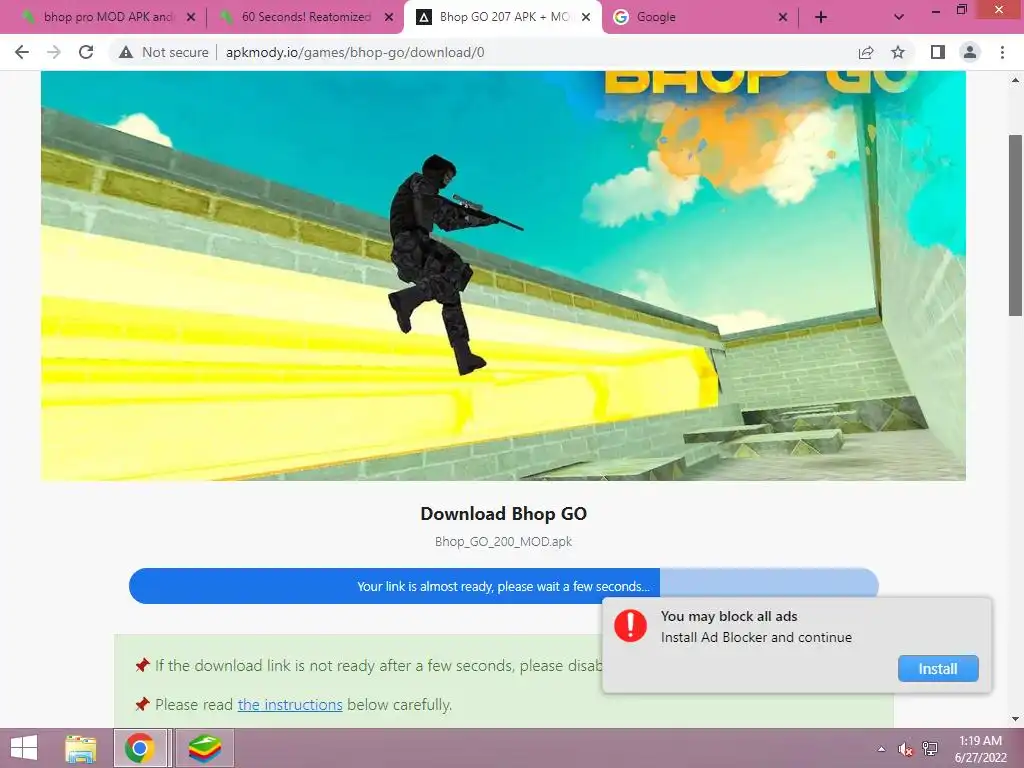Image resolution: width=1024 pixels, height=768 pixels.
Task: Click the red exclamation alert icon
Action: [630, 626]
